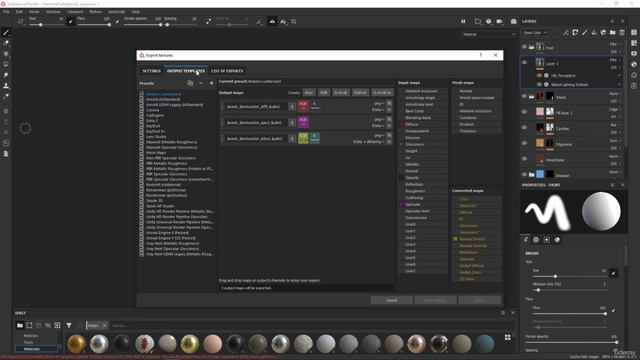Viewport: 640px width, 360px height.
Task: Open blend mode dropdown of Layer 1
Action: 615,60
